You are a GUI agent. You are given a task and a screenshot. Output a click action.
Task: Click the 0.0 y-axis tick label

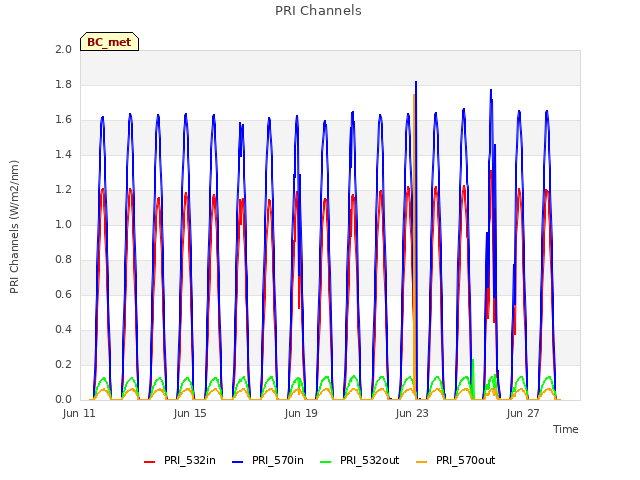[x=63, y=400]
